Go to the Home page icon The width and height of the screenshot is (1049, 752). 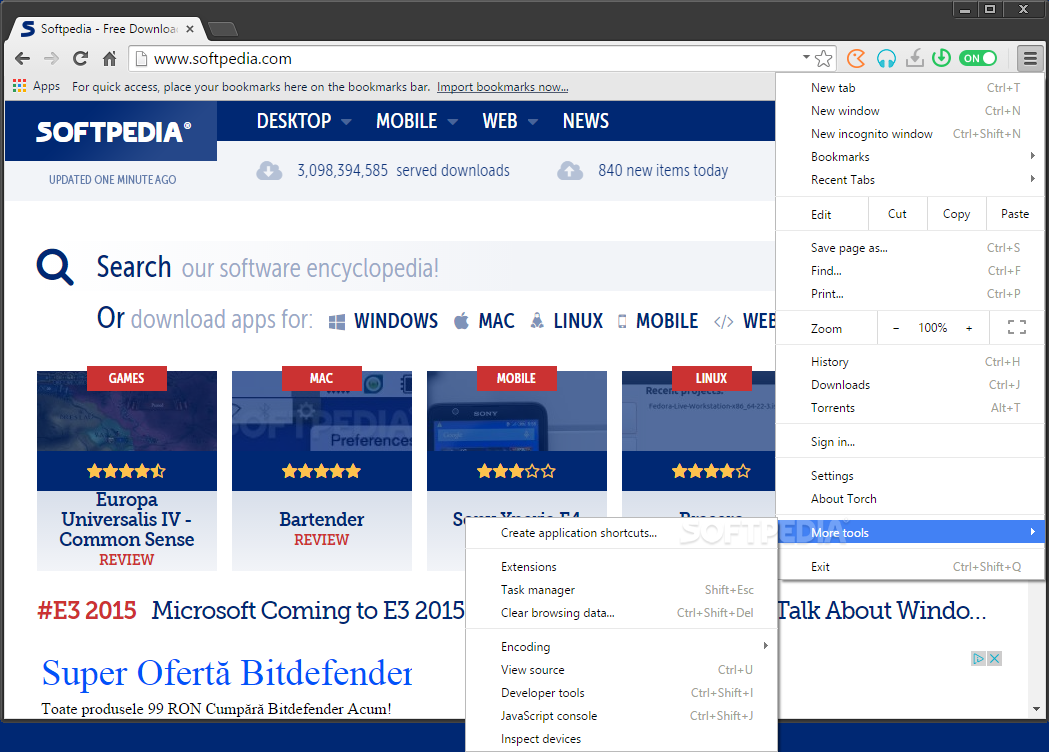tap(110, 59)
